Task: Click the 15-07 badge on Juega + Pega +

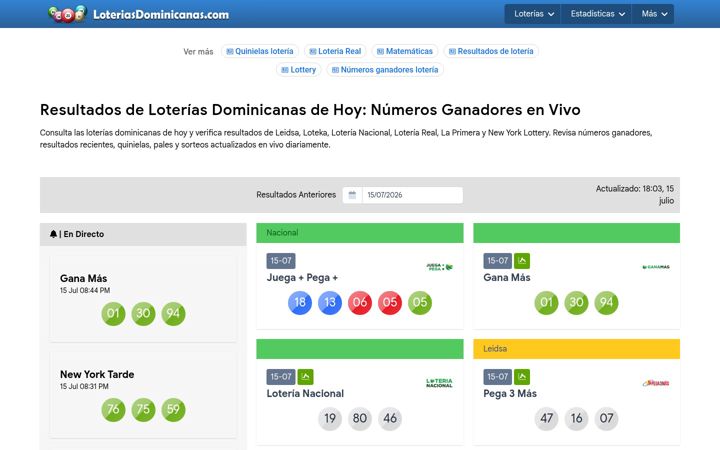Action: tap(281, 261)
